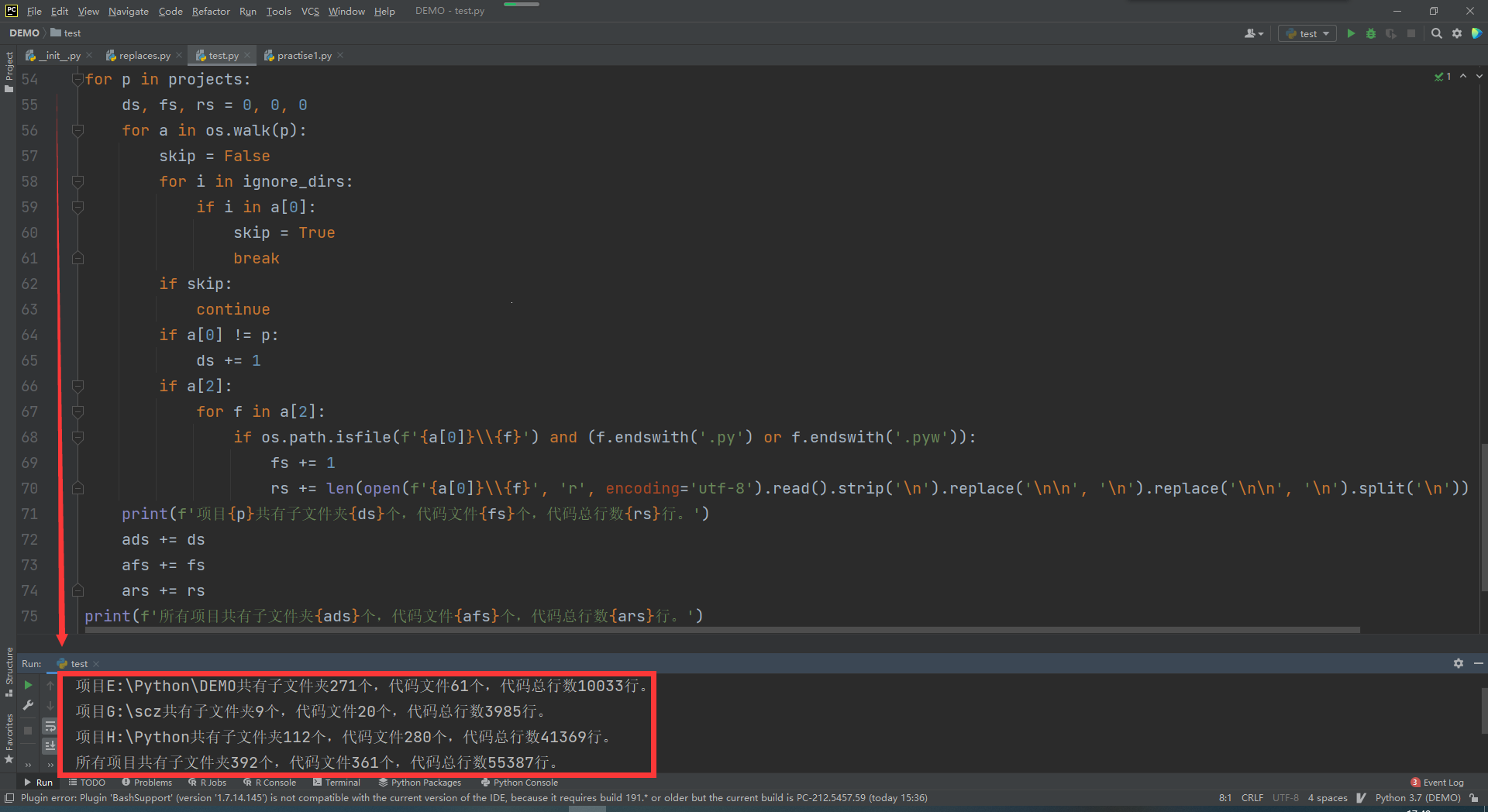This screenshot has height=812, width=1488.
Task: Click the editor vertical scrollbar thumb
Action: [1483, 518]
